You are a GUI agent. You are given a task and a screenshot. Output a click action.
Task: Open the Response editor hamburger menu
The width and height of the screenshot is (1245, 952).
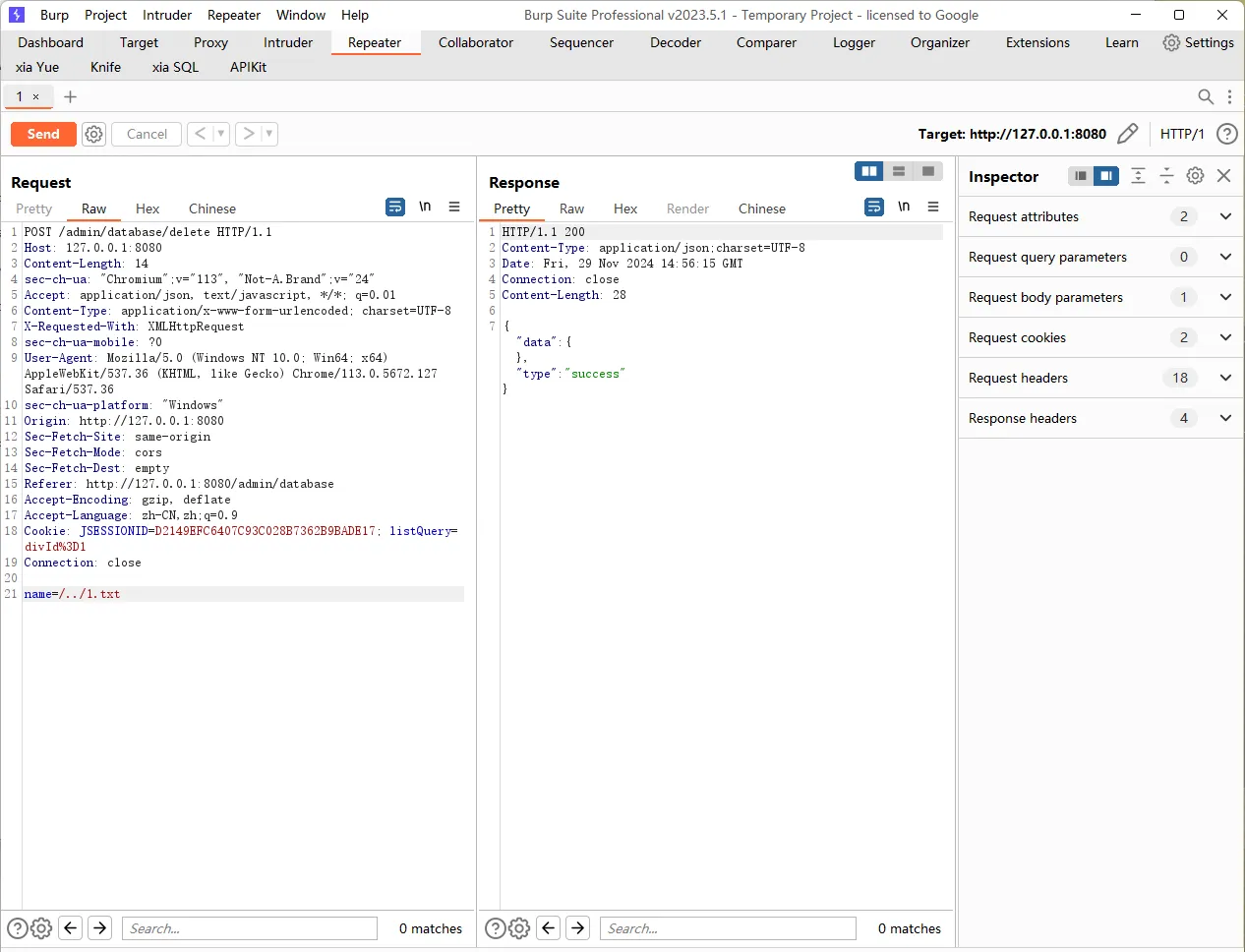(x=933, y=207)
